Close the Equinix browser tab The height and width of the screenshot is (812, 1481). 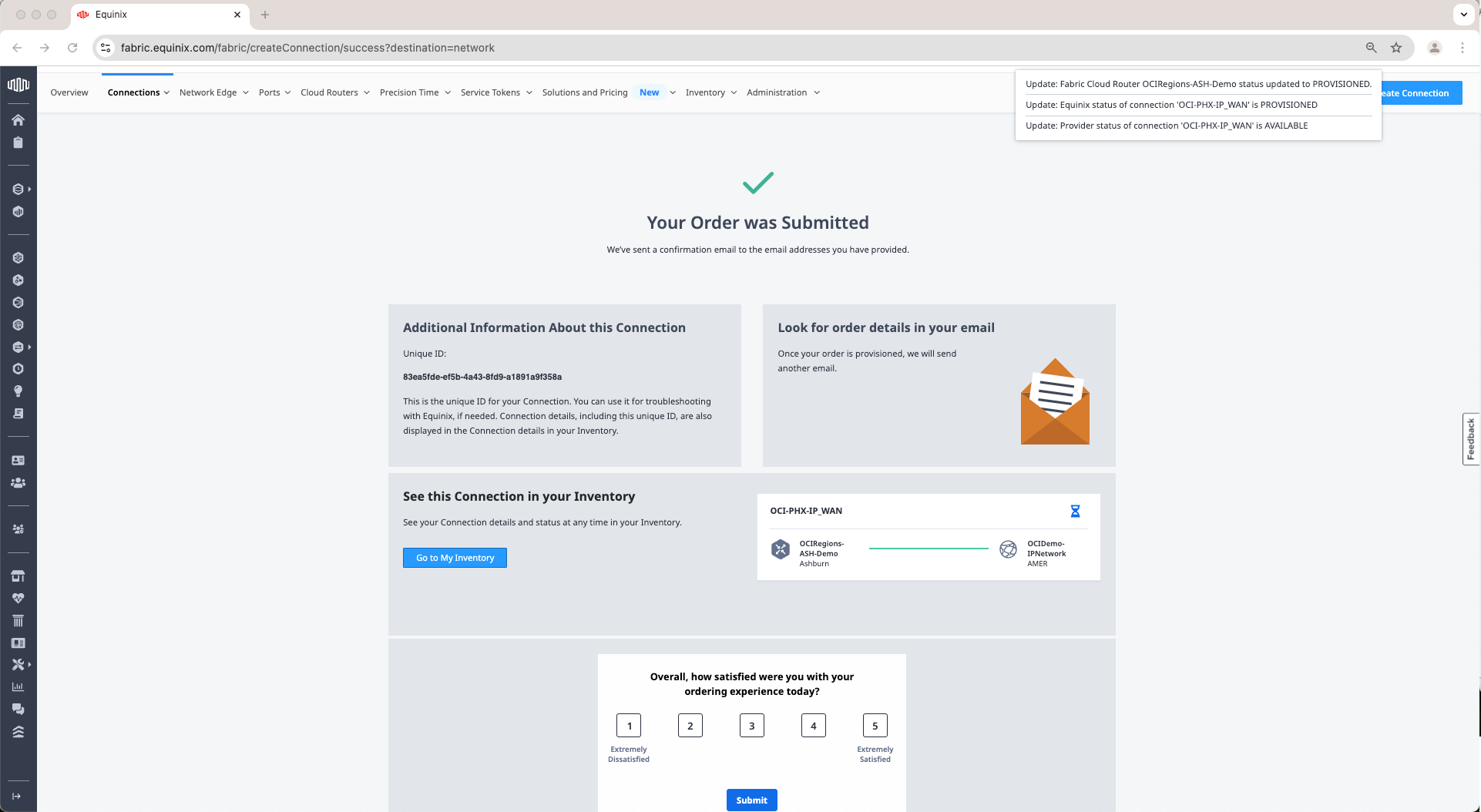point(237,15)
